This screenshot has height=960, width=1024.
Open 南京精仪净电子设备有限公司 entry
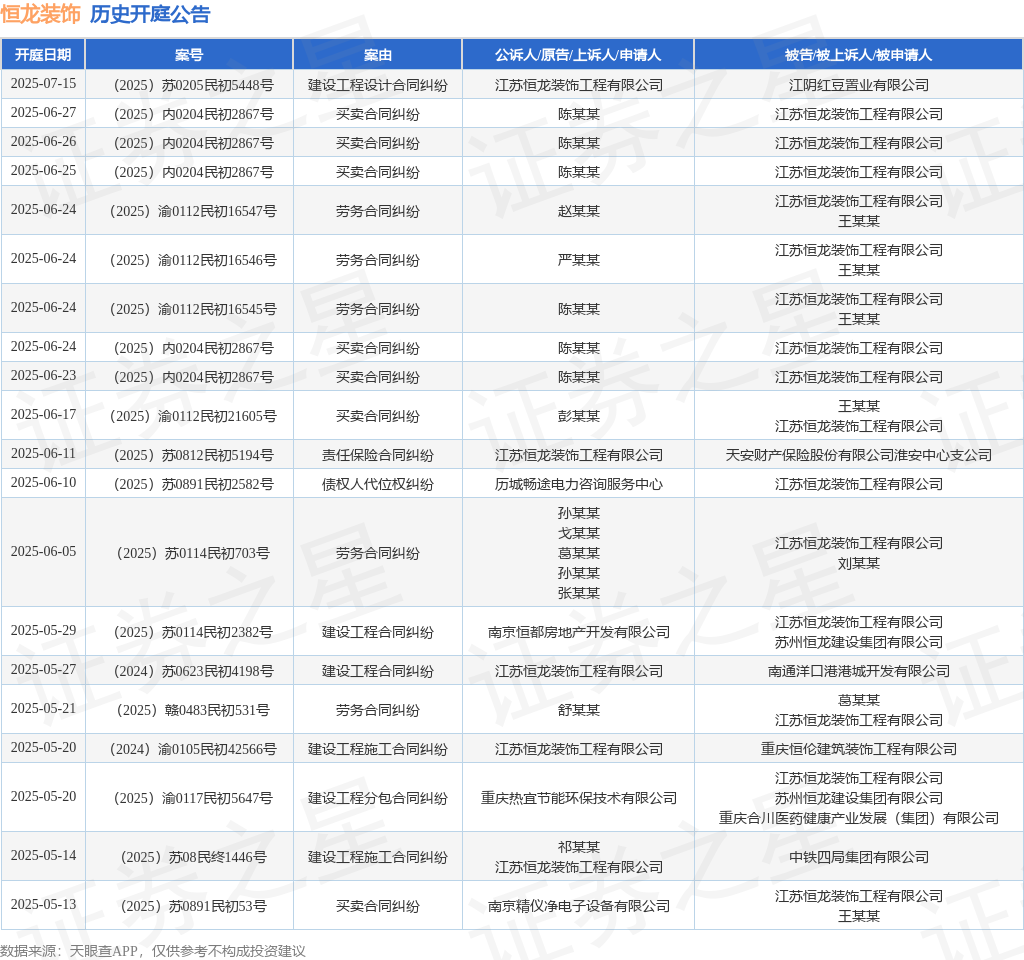coord(578,906)
